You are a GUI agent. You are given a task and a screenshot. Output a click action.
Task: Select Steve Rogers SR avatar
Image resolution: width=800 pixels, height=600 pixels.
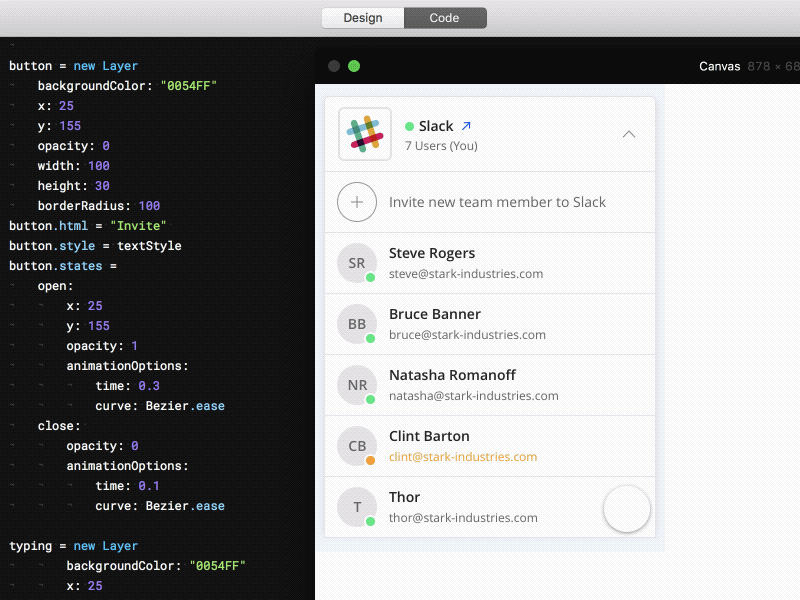pyautogui.click(x=357, y=263)
